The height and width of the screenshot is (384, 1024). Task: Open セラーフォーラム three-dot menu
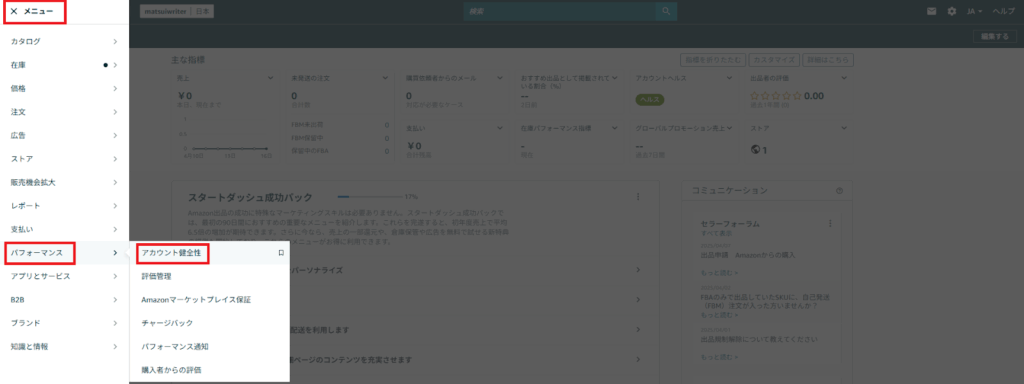(x=830, y=223)
